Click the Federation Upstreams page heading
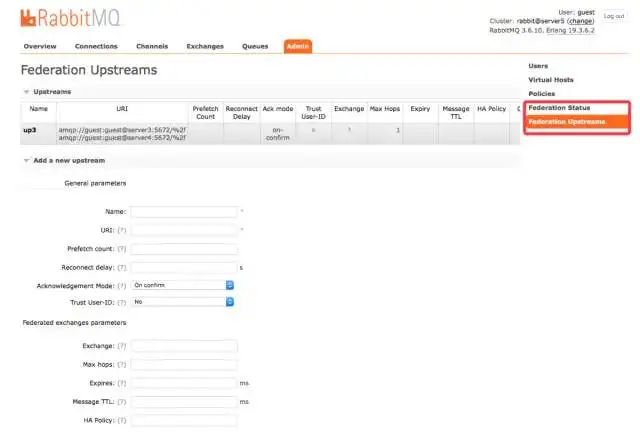Screen dimensions: 640x437 pos(89,70)
